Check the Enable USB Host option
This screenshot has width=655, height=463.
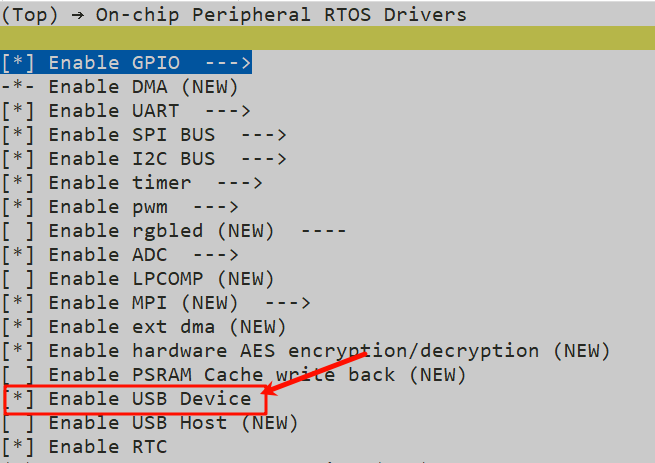19,423
